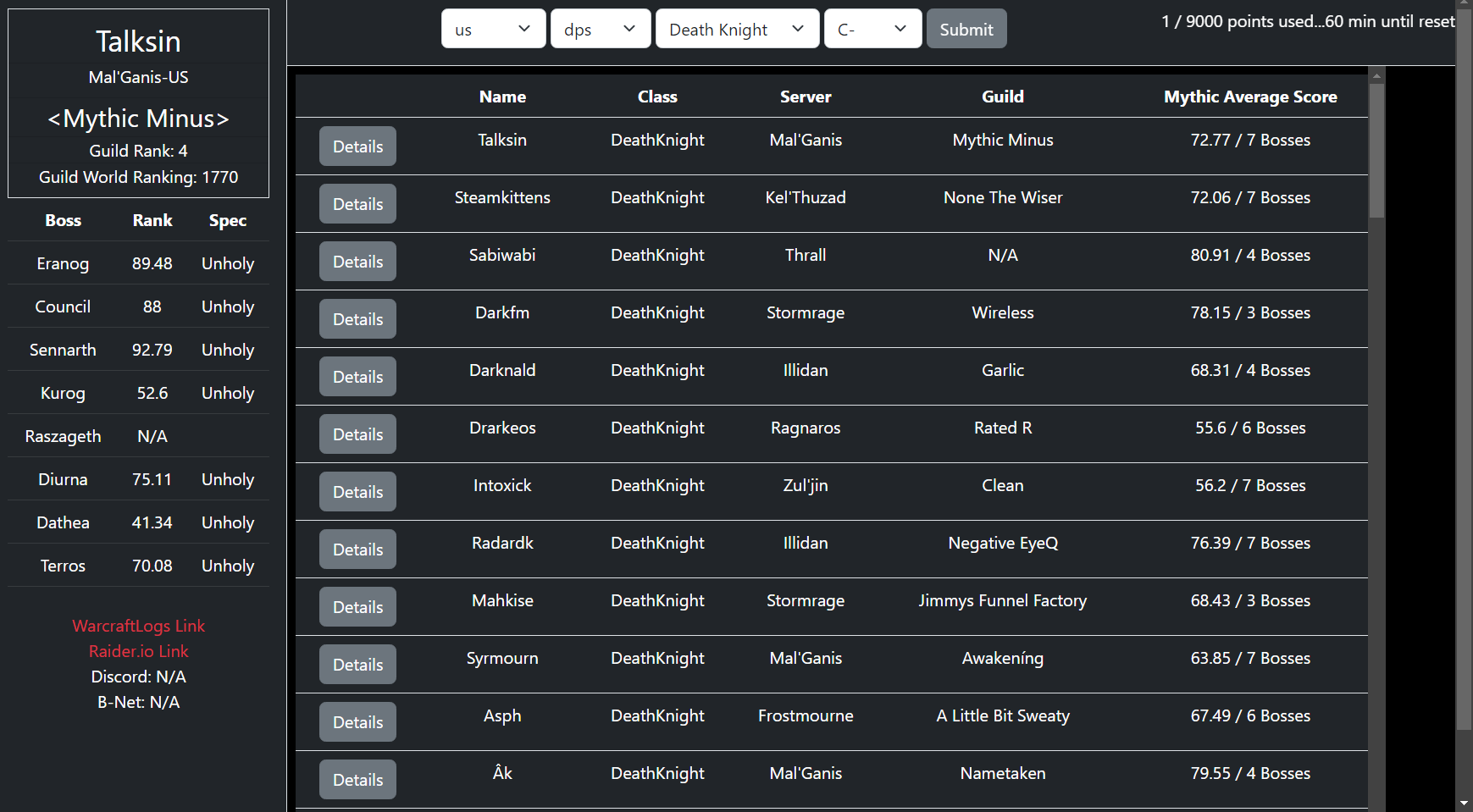Show Details for Darkfm

357,319
